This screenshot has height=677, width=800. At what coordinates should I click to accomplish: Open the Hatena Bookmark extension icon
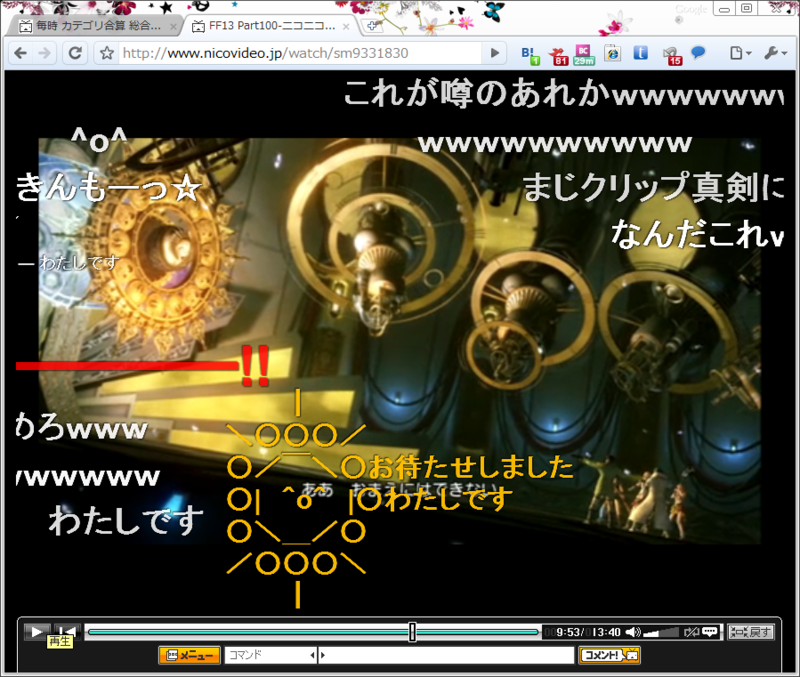[x=530, y=55]
